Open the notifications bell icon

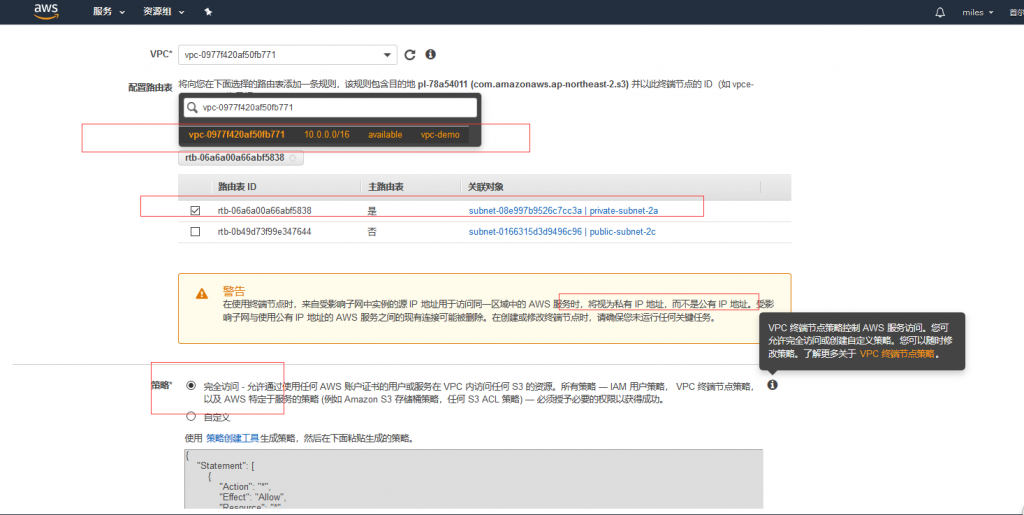click(x=939, y=12)
